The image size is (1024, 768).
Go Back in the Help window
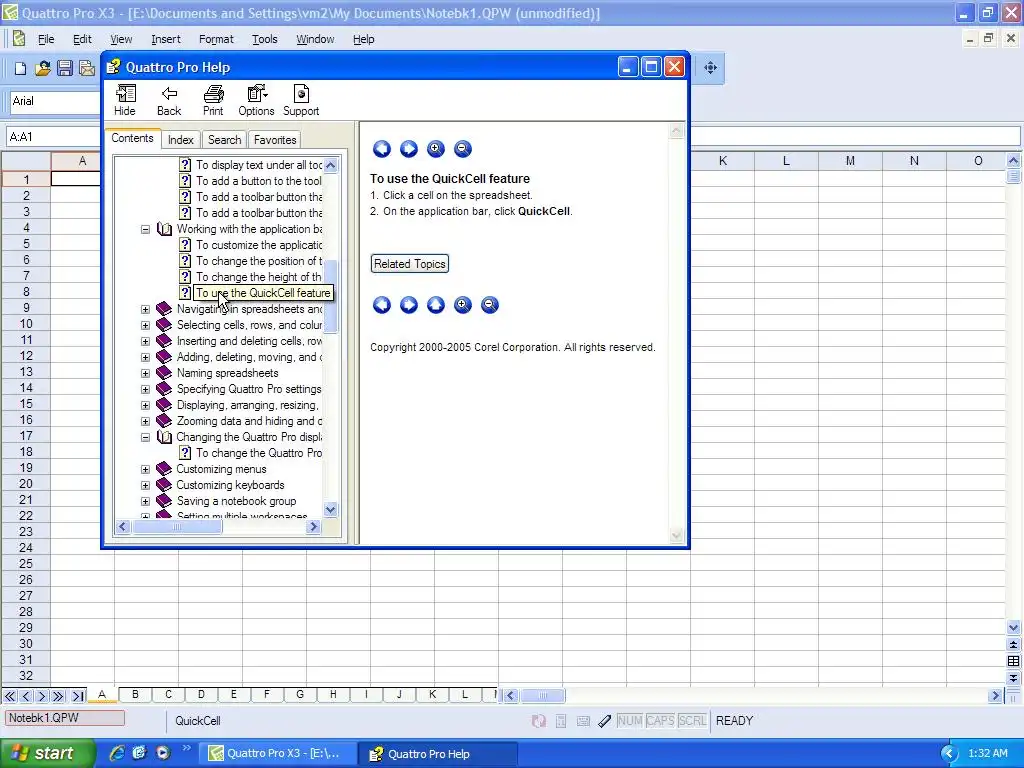point(169,101)
